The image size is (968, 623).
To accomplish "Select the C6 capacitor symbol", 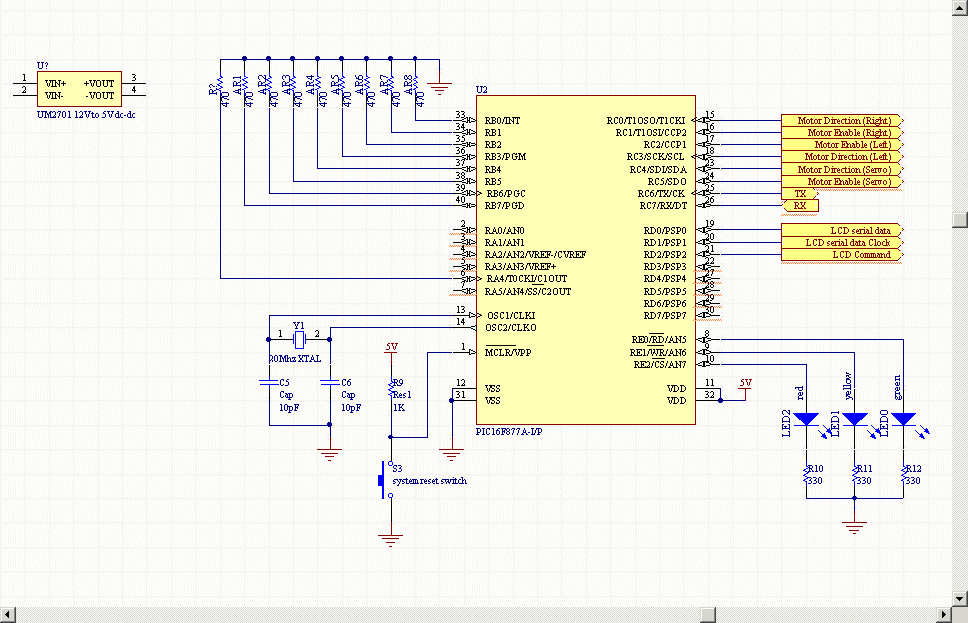I will (x=329, y=382).
